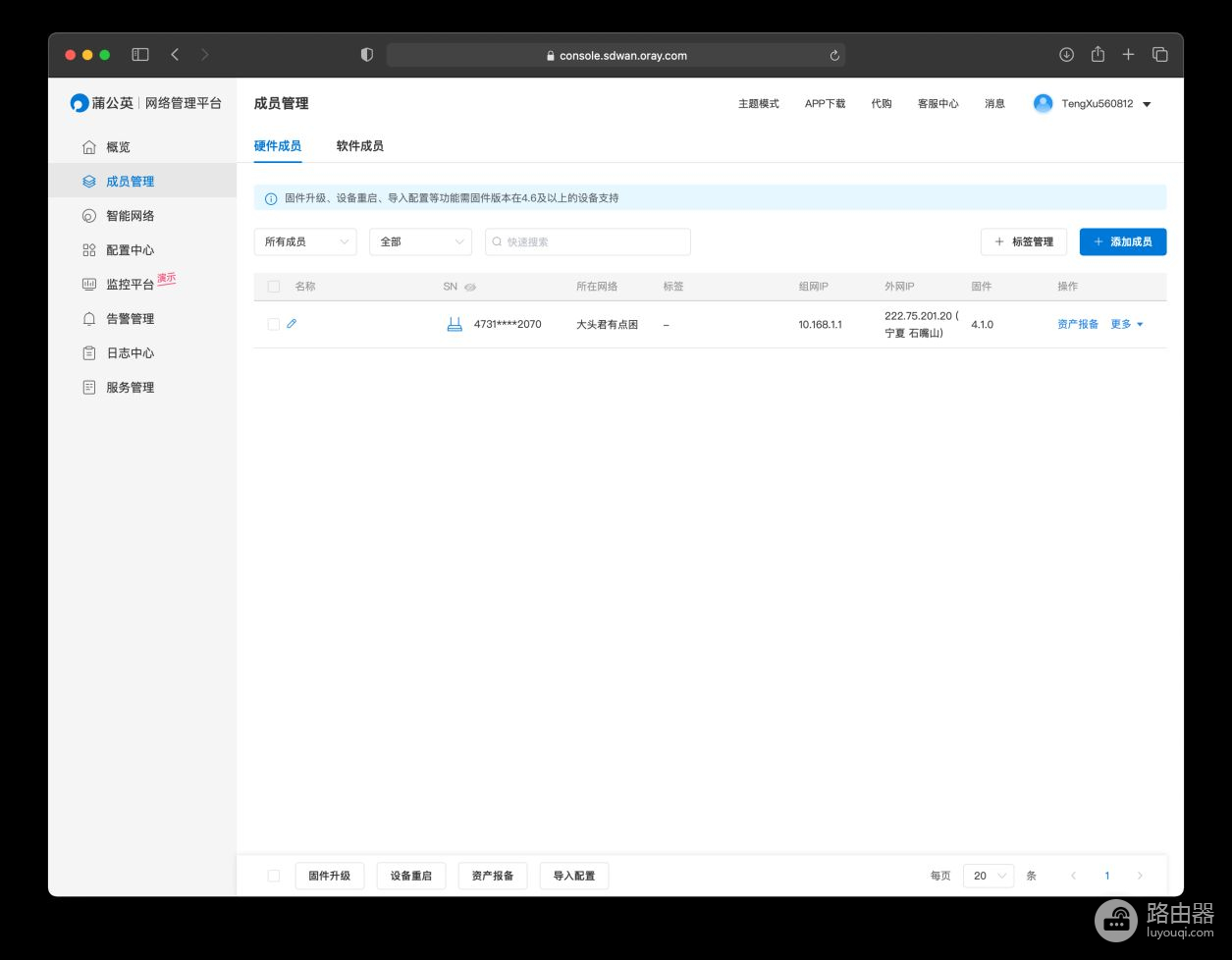Click the 快速搜索 search field
Viewport: 1232px width, 960px height.
588,241
